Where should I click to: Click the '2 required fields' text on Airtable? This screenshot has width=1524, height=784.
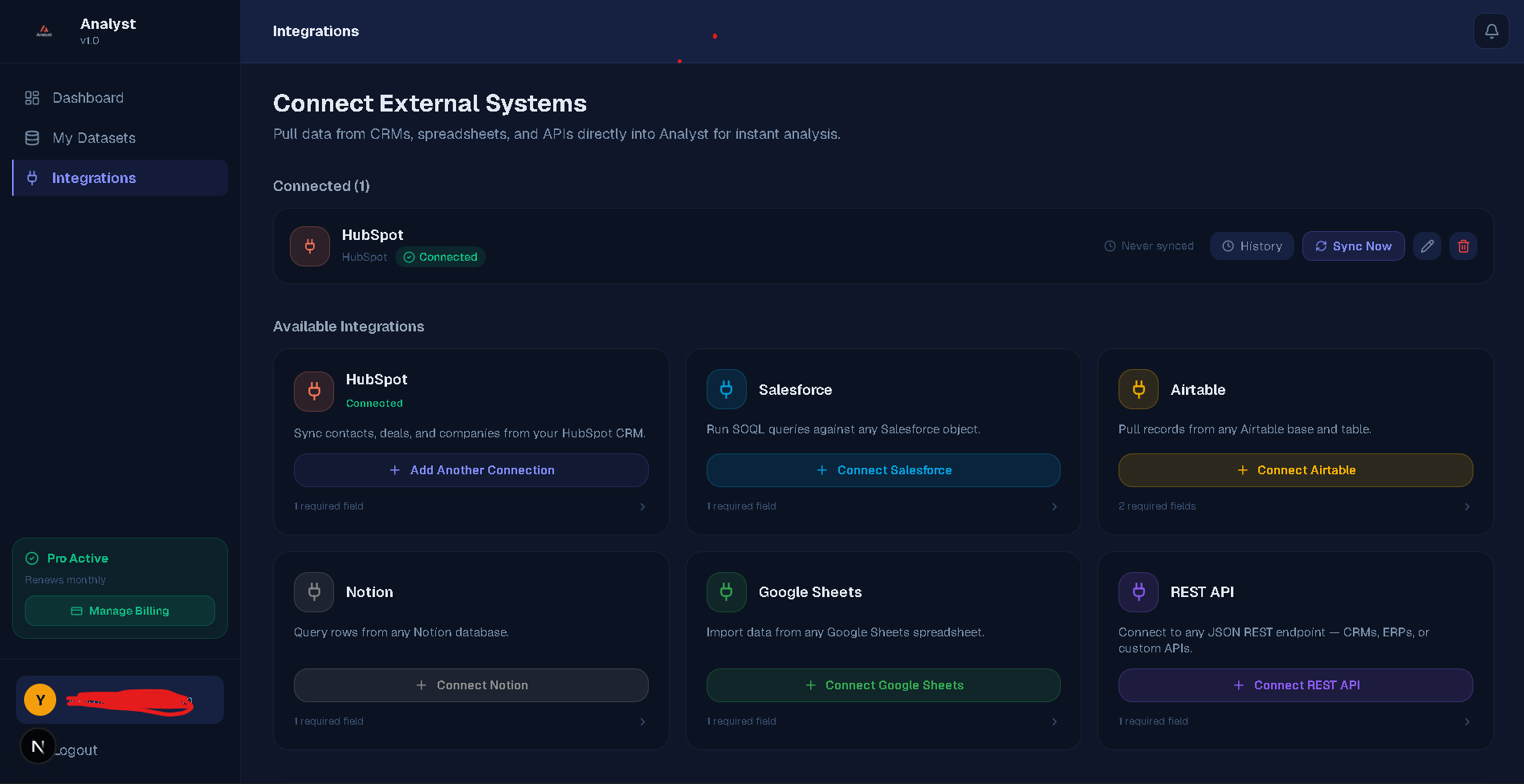point(1157,506)
